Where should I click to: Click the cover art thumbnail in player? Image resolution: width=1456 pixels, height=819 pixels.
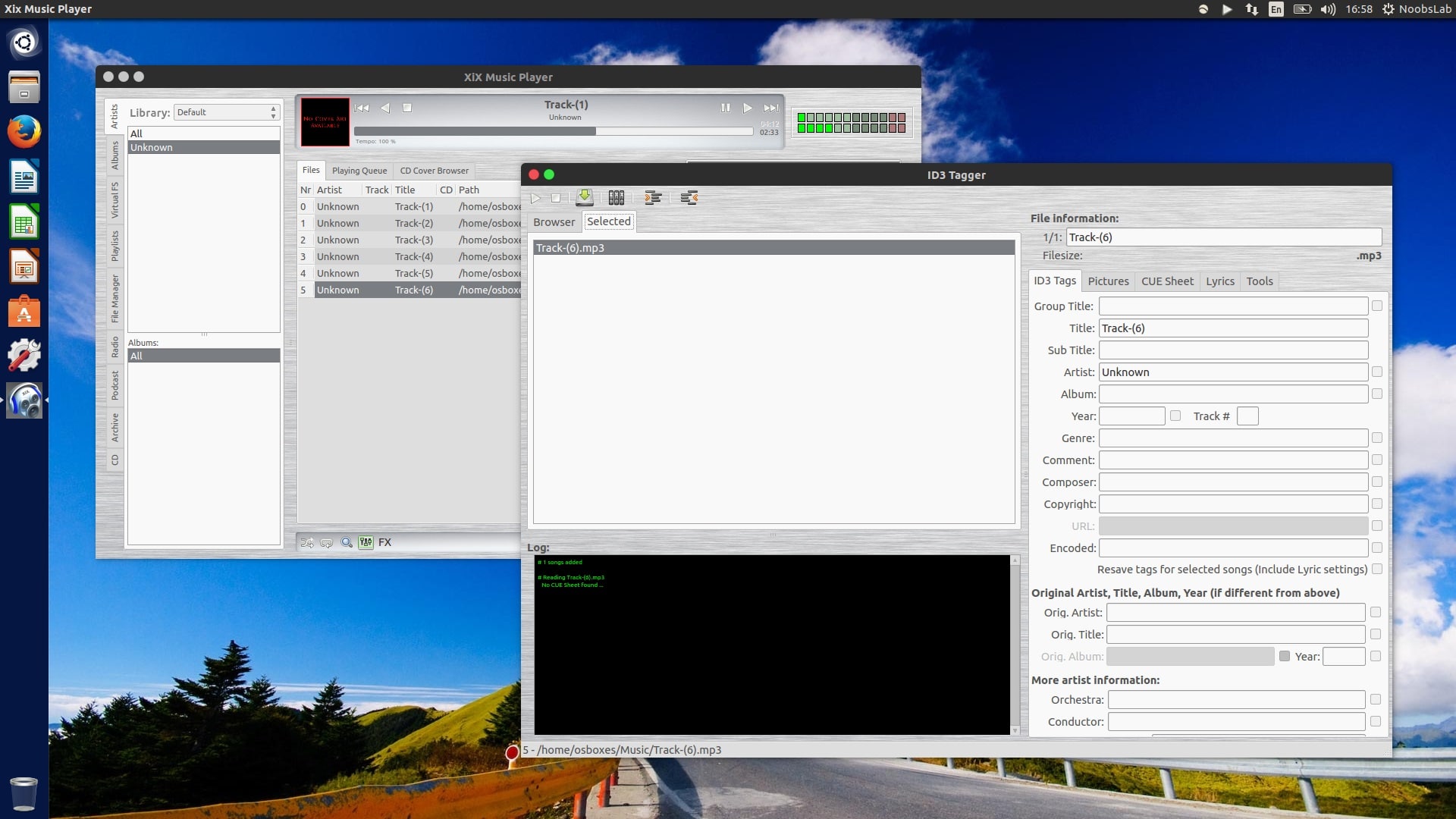(x=325, y=121)
